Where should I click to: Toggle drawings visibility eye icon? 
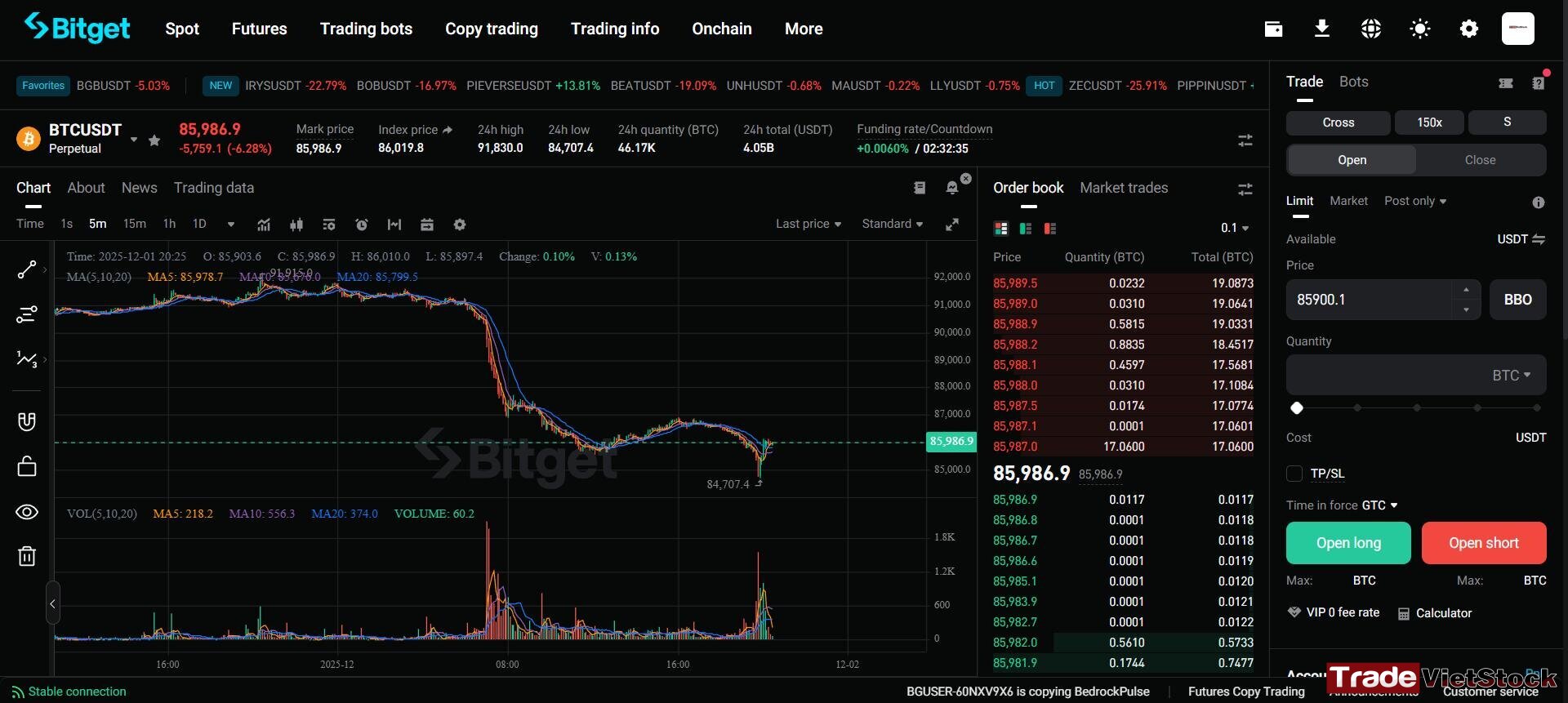pos(27,512)
